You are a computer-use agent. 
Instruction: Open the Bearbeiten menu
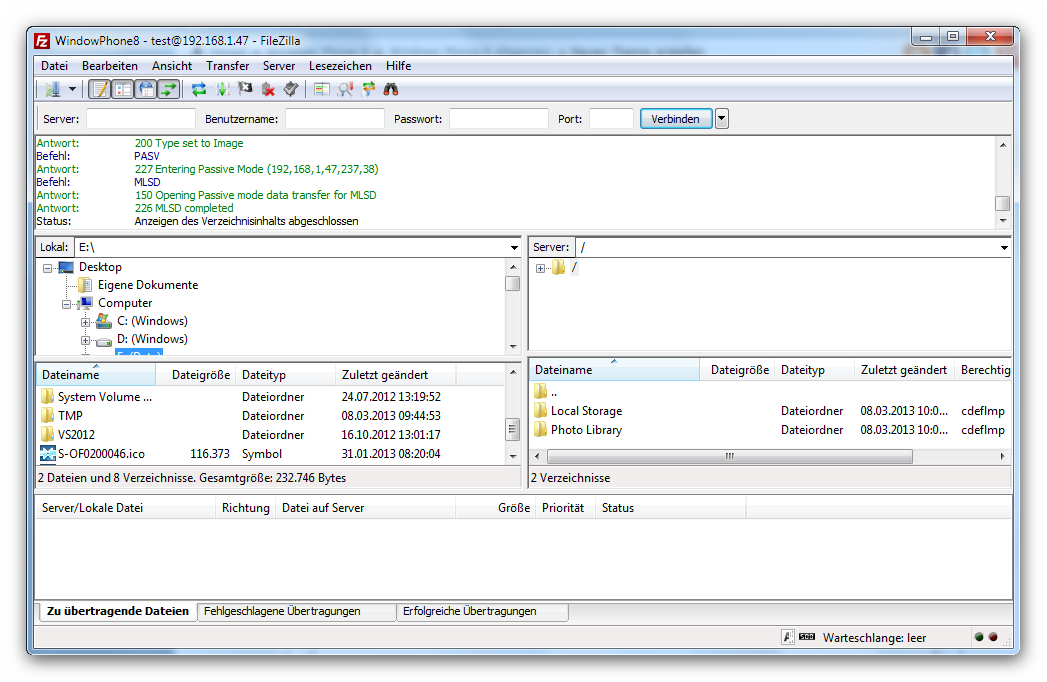coord(110,65)
